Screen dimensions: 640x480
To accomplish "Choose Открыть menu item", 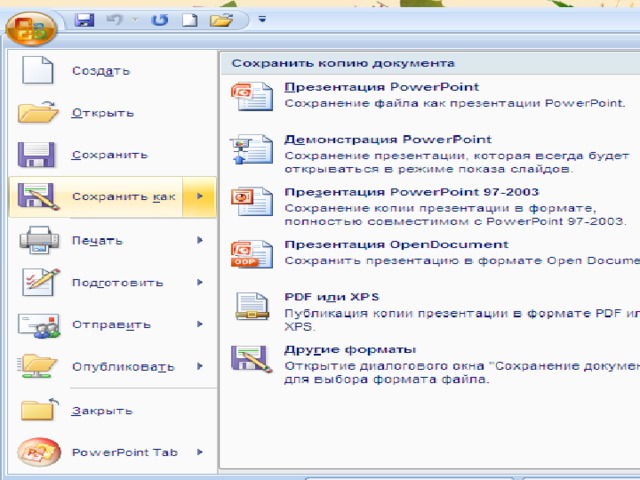I will (113, 113).
